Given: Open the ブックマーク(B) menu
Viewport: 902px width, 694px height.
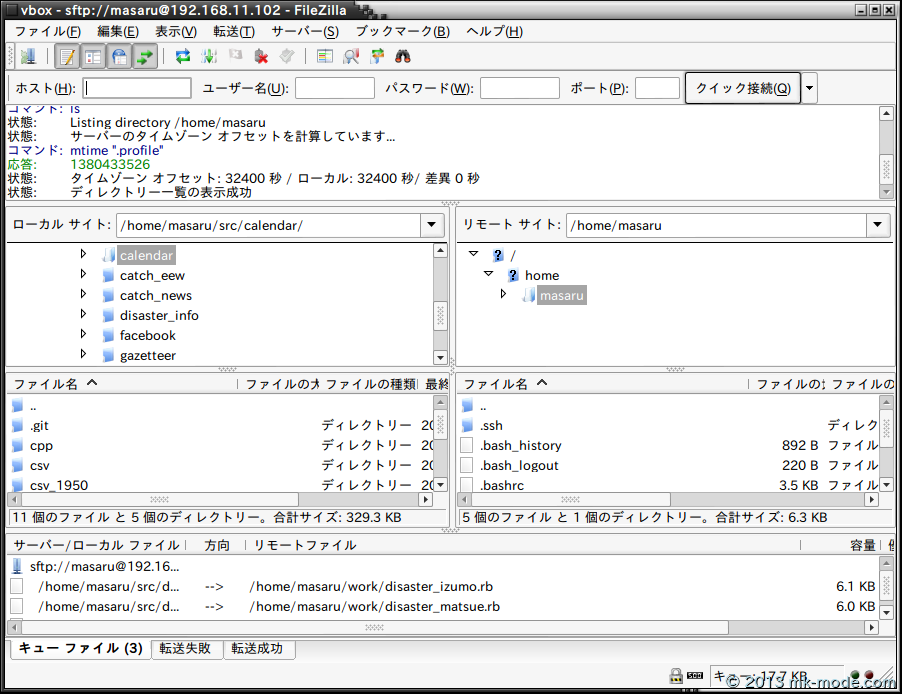Looking at the screenshot, I should [402, 31].
